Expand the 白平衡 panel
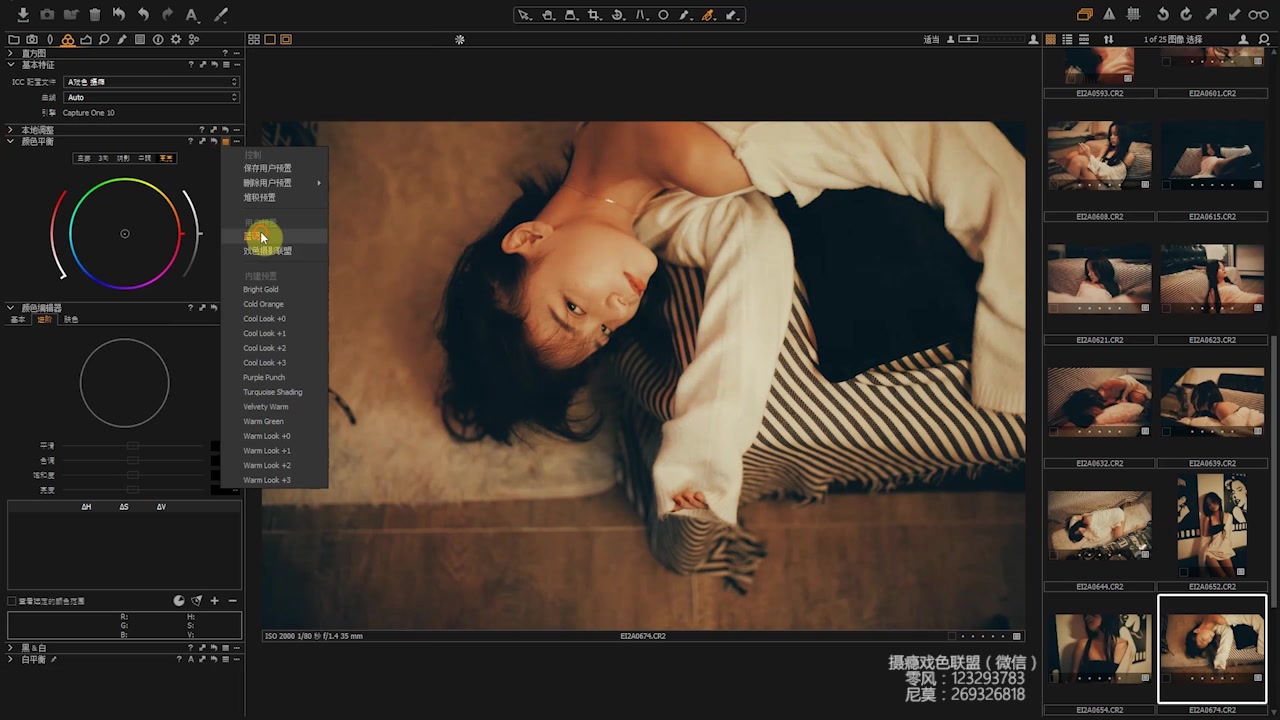 [x=10, y=660]
